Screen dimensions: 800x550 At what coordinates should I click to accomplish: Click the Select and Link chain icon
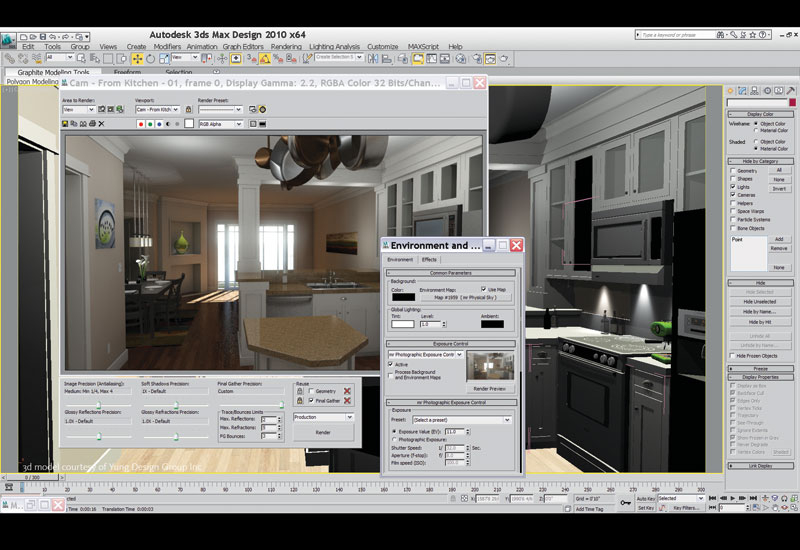click(x=9, y=59)
